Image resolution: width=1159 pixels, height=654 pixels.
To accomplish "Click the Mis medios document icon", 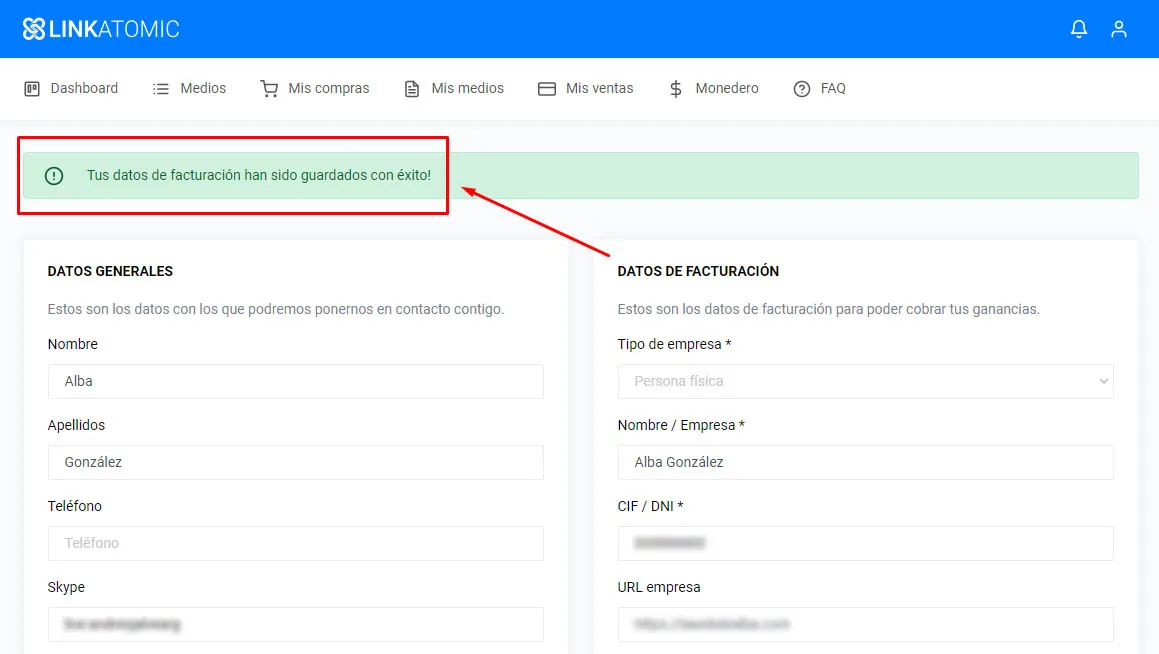I will 412,89.
